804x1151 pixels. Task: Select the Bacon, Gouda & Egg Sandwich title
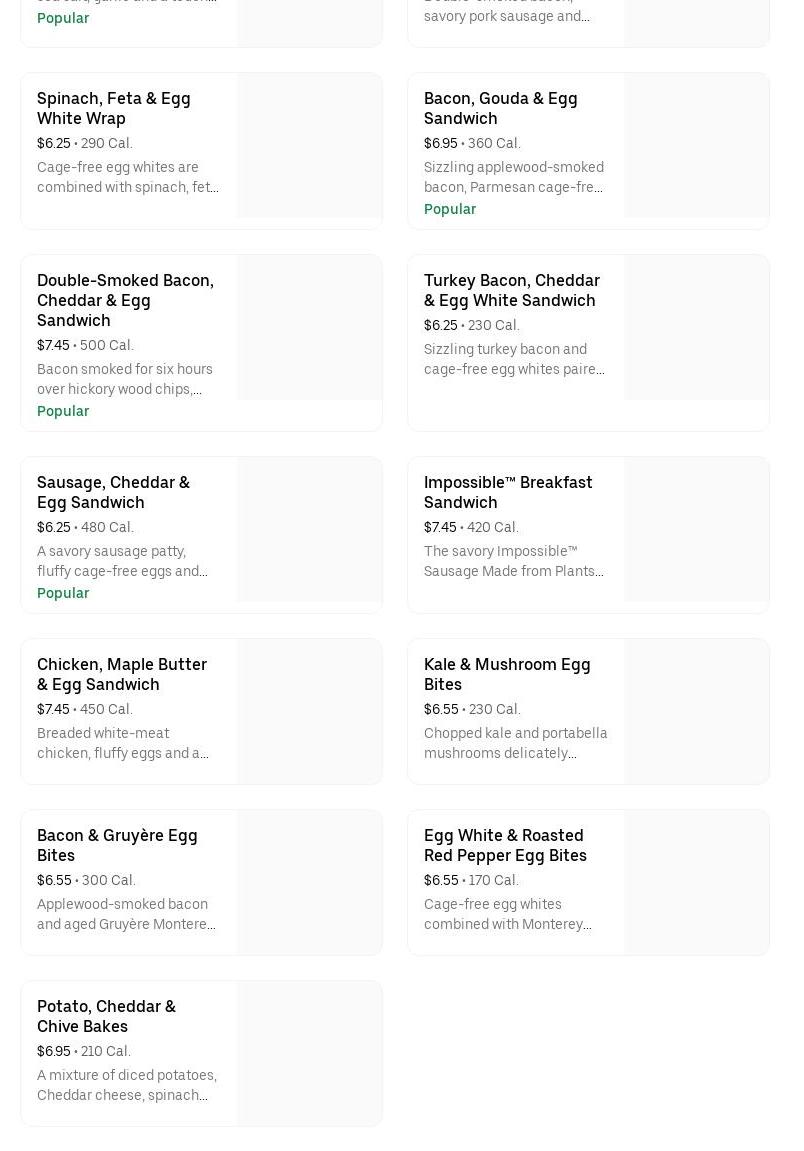click(x=500, y=108)
